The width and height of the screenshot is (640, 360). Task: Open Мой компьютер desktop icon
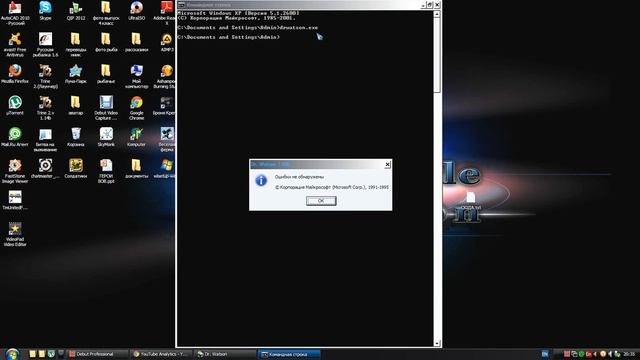(136, 76)
